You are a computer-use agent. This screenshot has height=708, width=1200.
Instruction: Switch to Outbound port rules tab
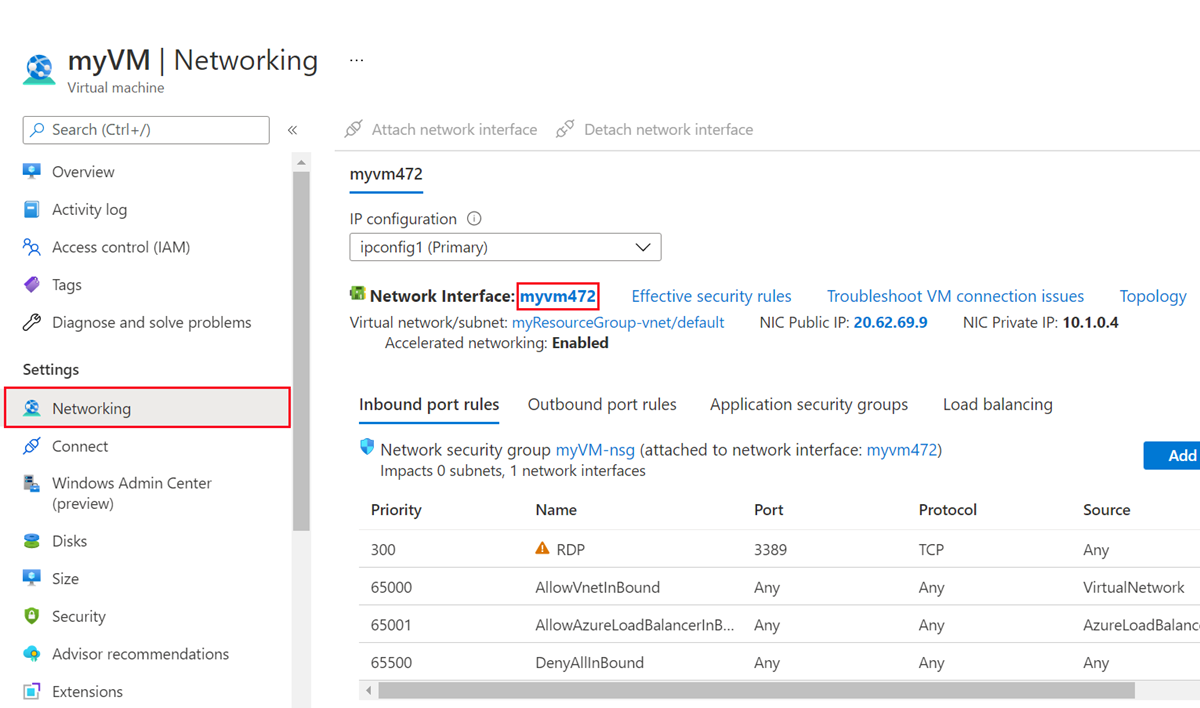(x=602, y=405)
